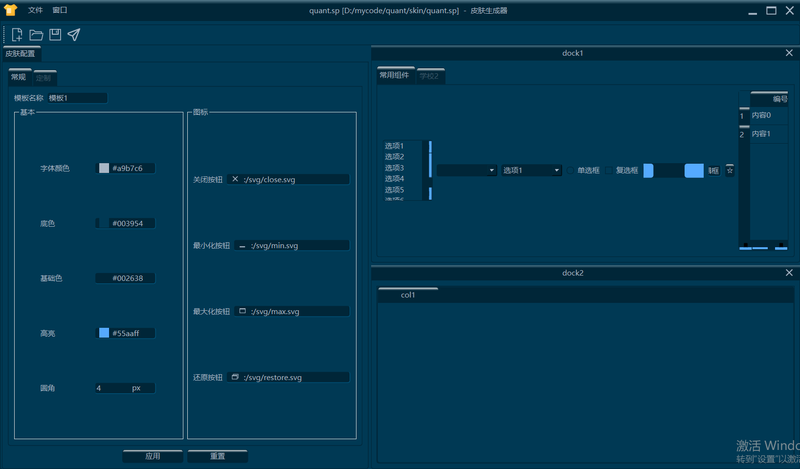Close the skin generator window
Viewport: 800px width, 469px height.
click(x=790, y=11)
